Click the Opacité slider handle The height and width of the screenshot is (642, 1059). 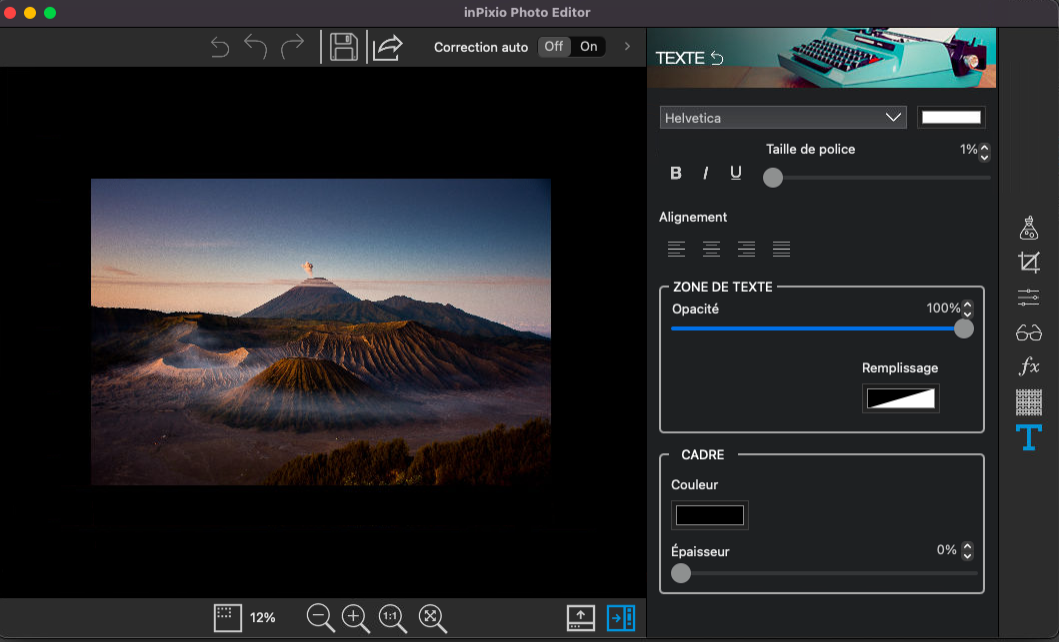point(964,328)
